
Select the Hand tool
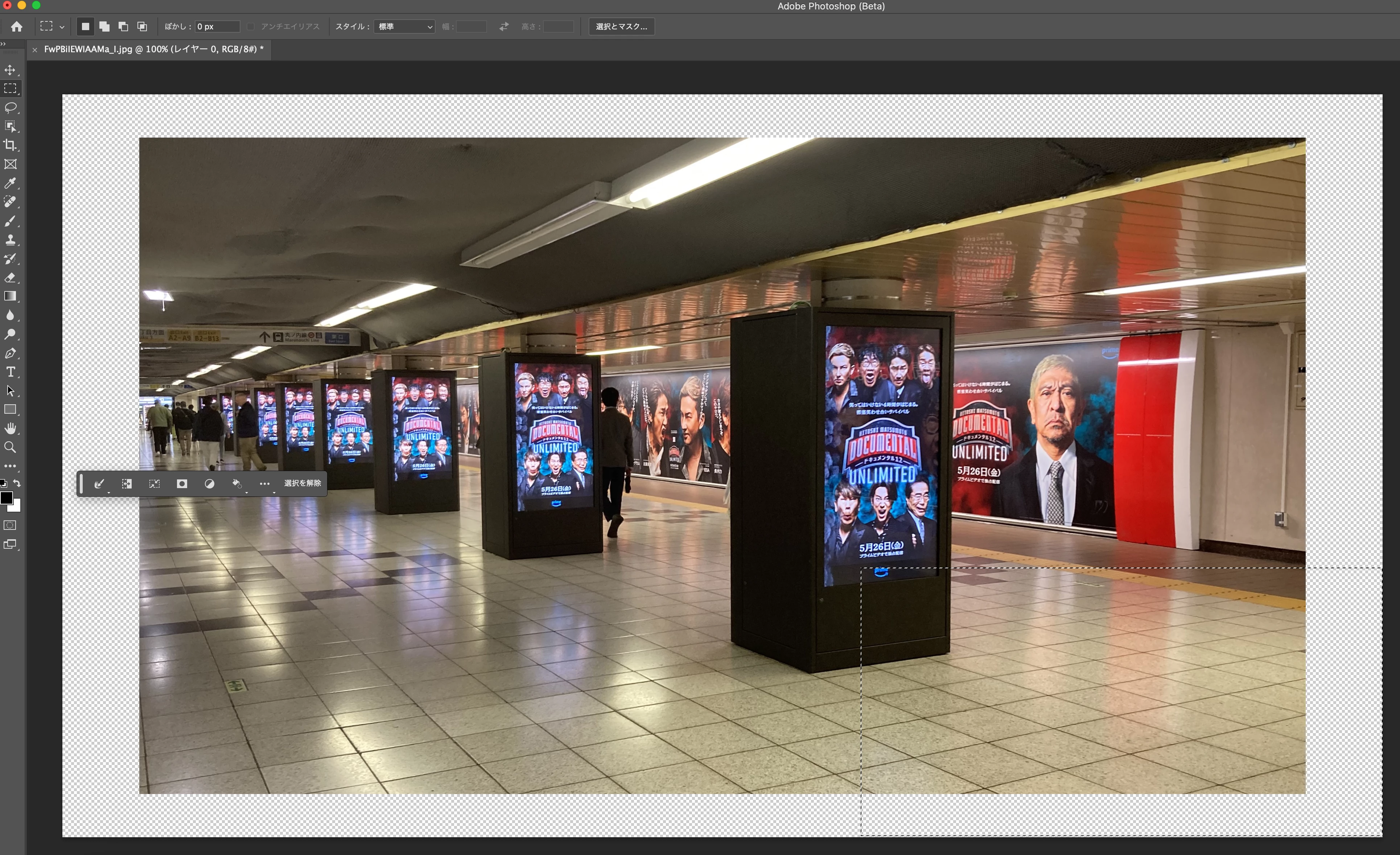pyautogui.click(x=11, y=428)
